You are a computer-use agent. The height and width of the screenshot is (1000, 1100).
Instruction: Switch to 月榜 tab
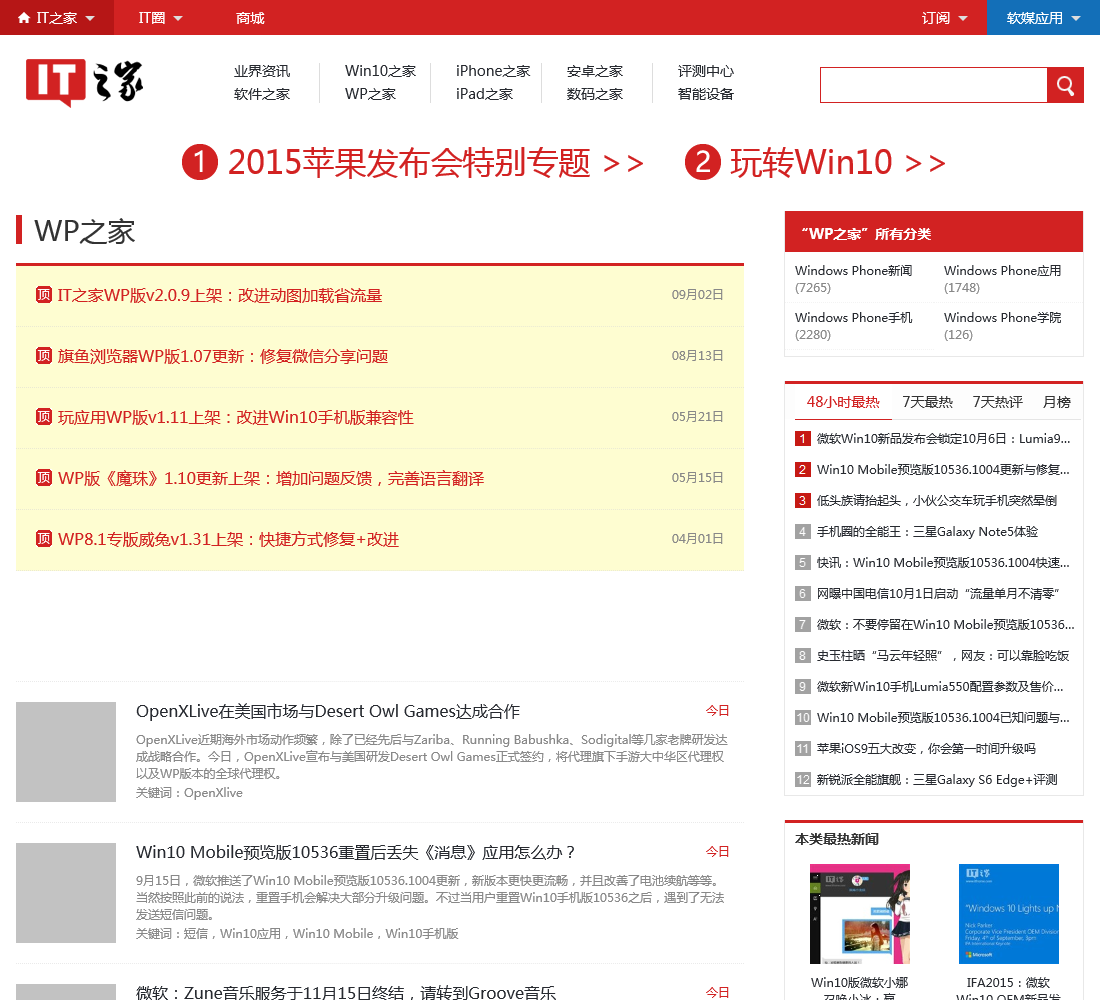(1057, 402)
